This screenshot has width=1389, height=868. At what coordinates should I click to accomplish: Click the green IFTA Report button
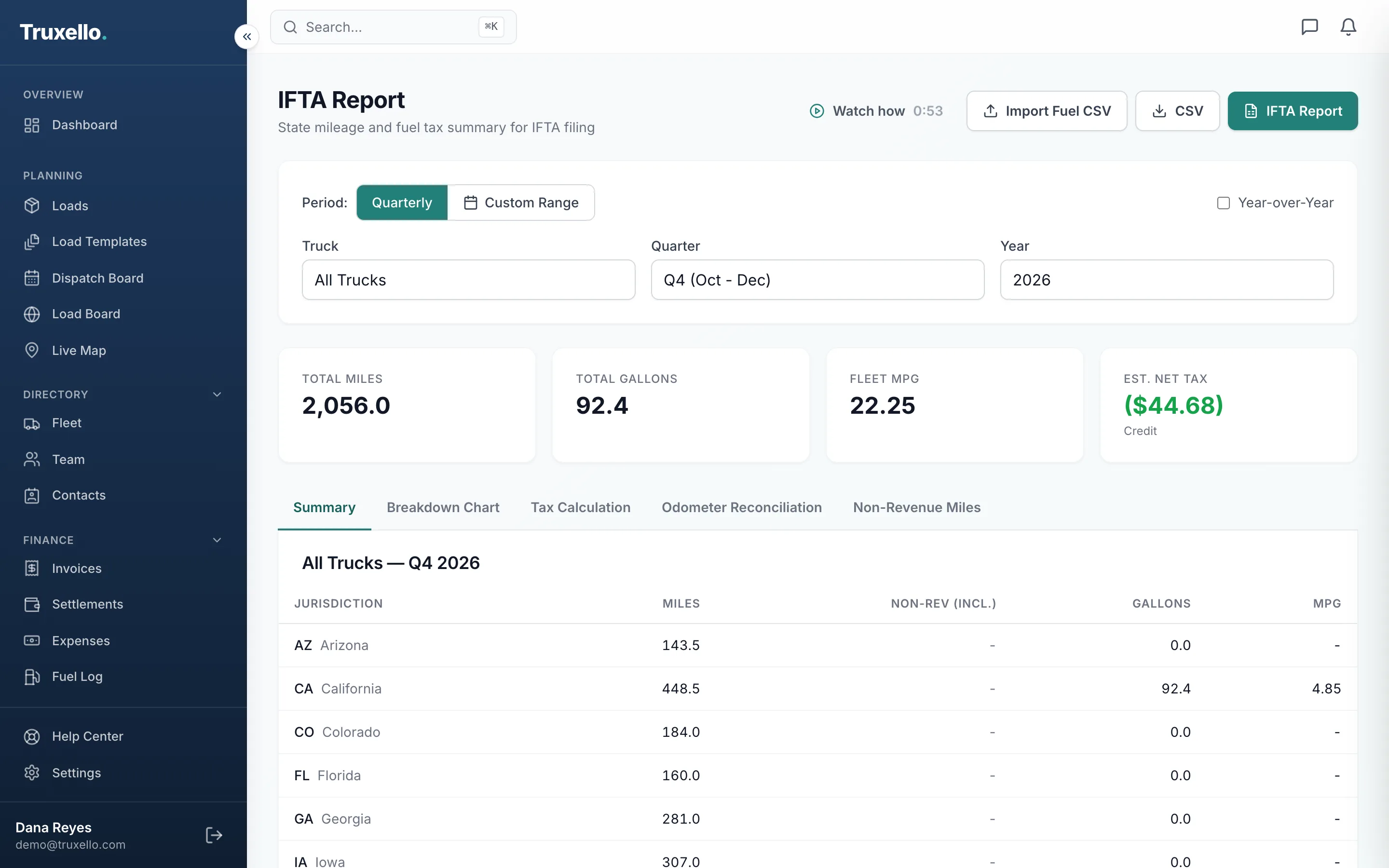click(x=1293, y=111)
